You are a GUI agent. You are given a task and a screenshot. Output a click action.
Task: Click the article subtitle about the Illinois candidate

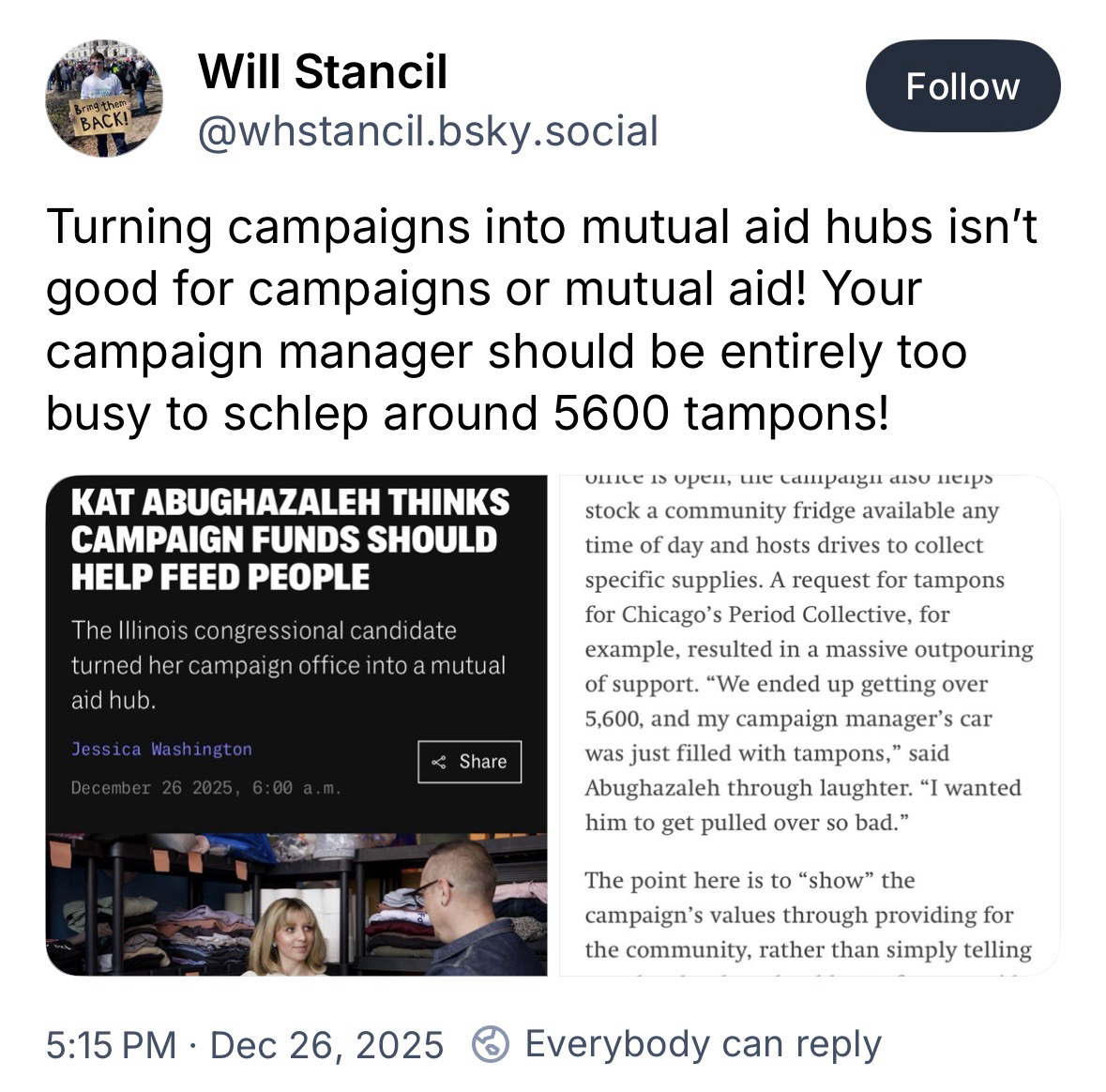click(288, 664)
